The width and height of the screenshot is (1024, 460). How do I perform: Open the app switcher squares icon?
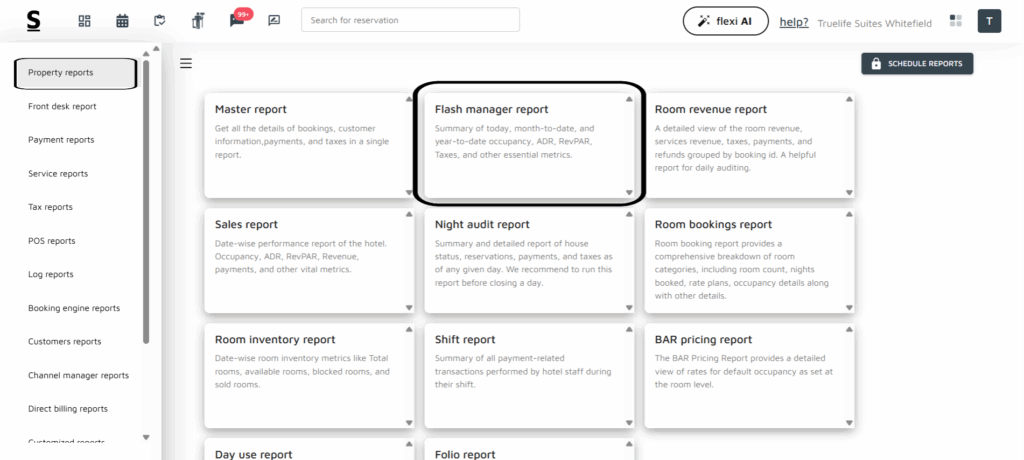pos(956,21)
